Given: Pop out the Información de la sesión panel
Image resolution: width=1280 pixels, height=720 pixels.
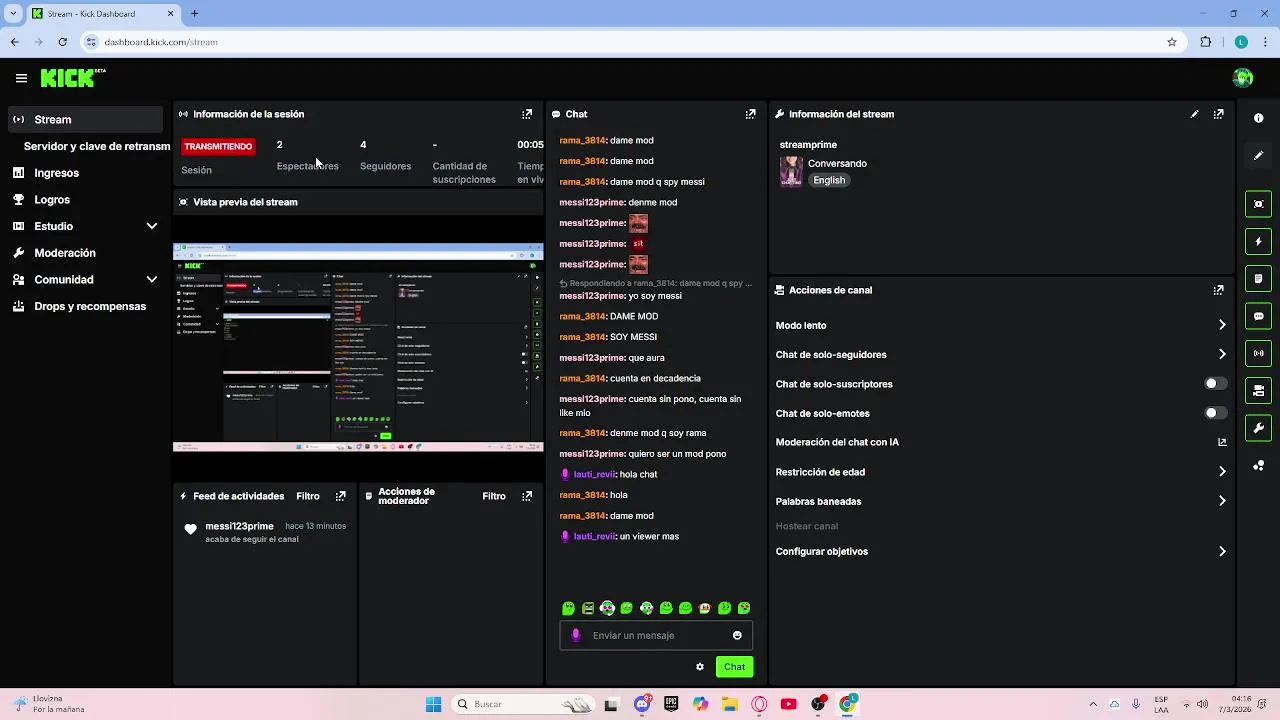Looking at the screenshot, I should click(527, 114).
